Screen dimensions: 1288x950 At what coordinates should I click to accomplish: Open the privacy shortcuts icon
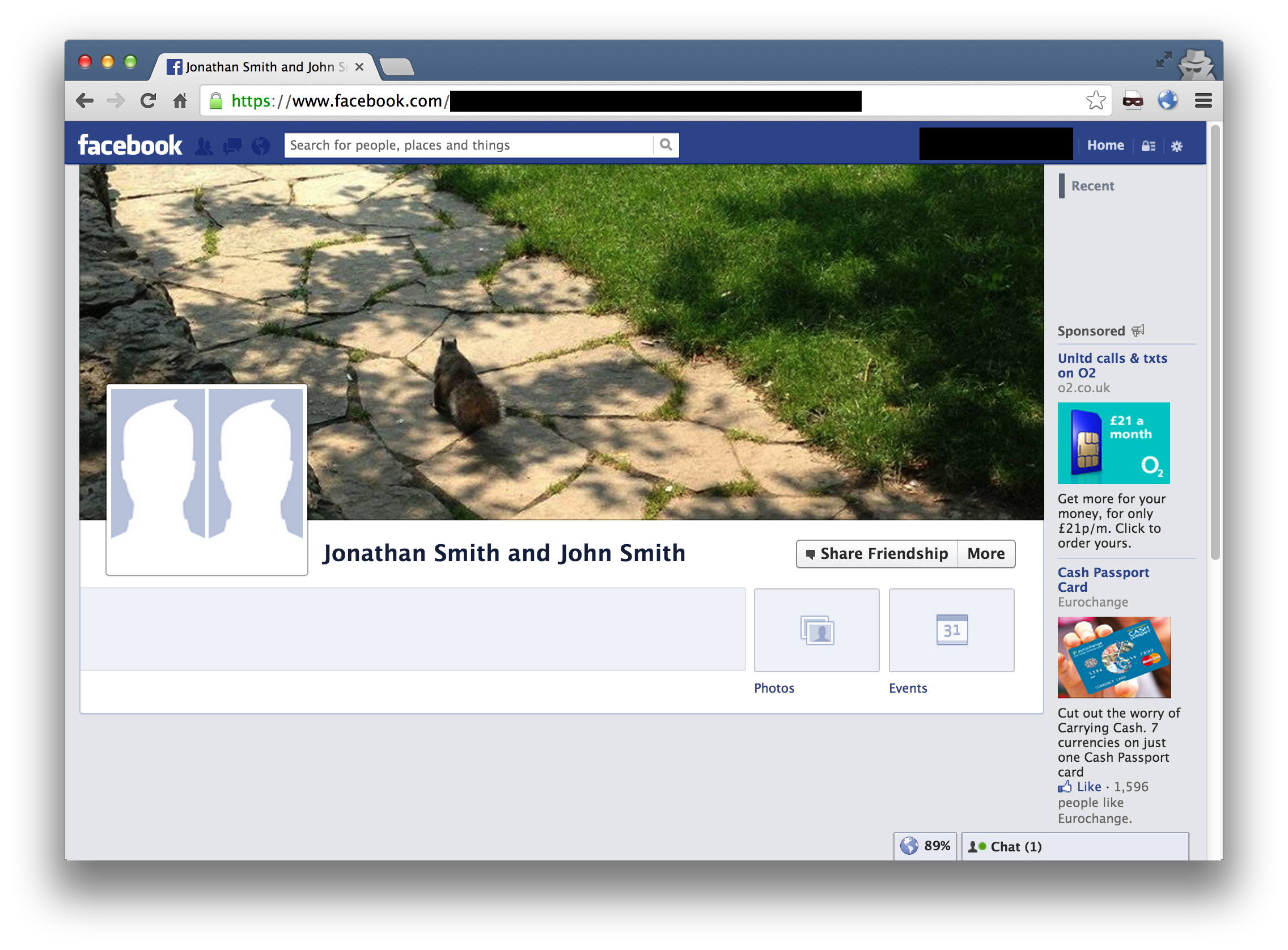click(1149, 146)
